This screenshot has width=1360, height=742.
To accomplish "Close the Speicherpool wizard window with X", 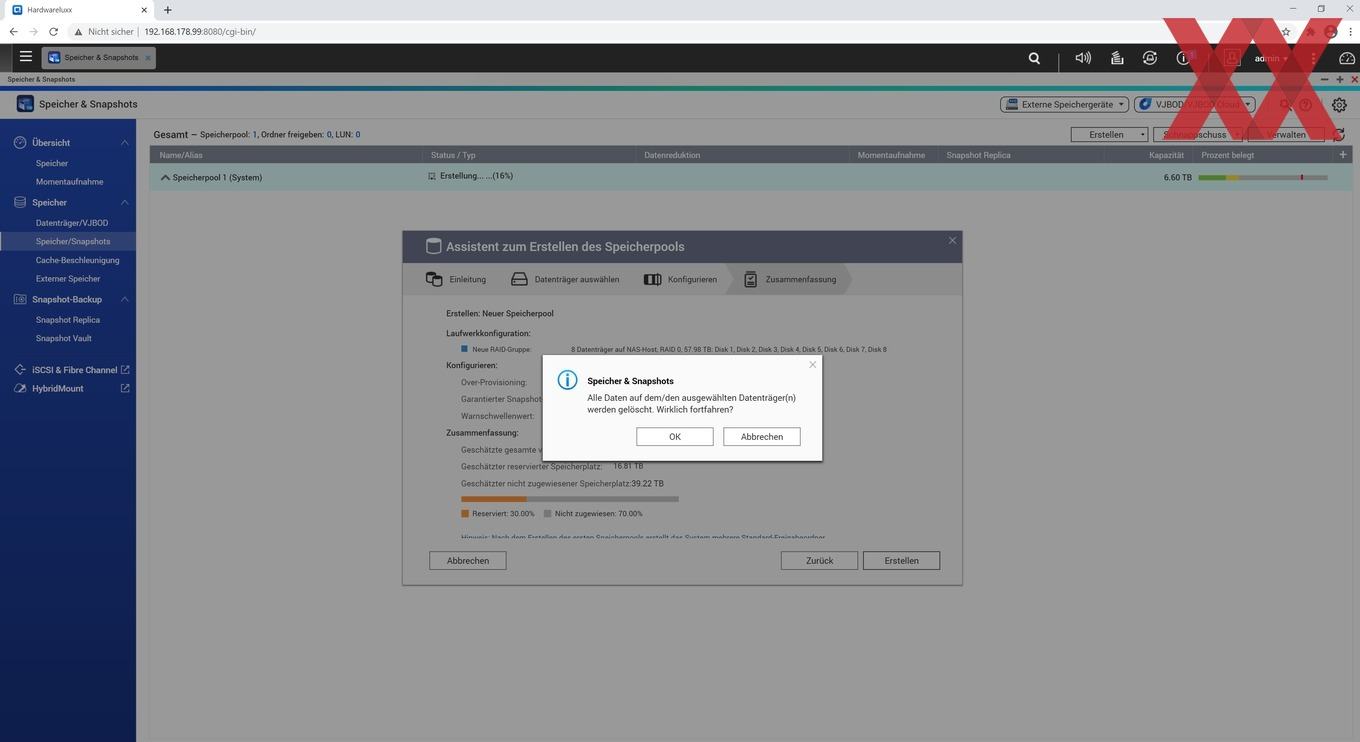I will tap(952, 240).
